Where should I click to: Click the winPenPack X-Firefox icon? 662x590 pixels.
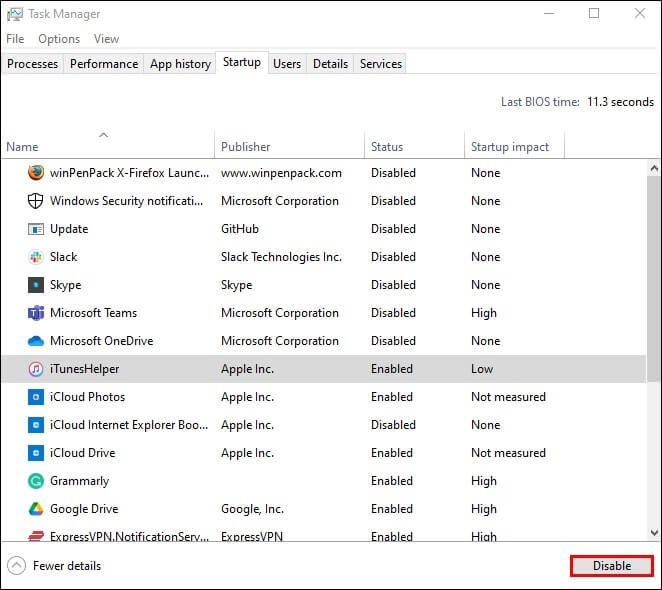tap(36, 173)
